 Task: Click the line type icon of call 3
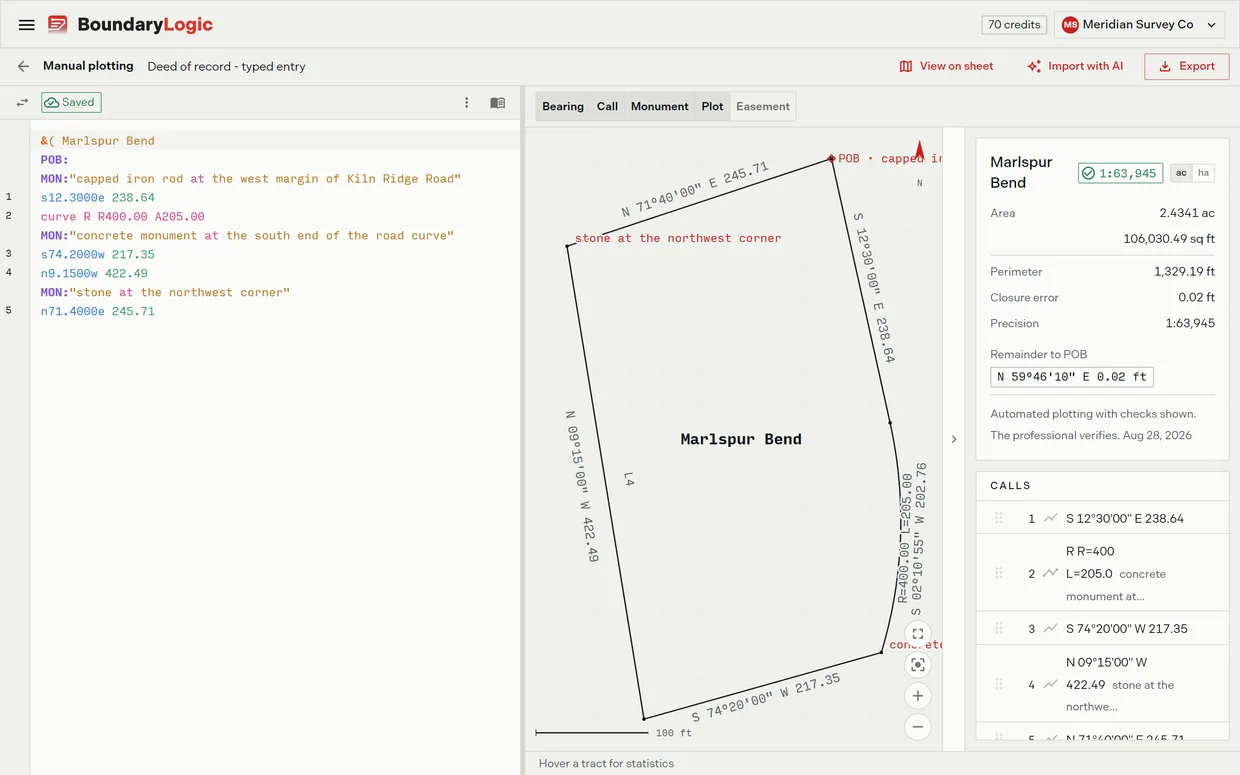click(1050, 628)
